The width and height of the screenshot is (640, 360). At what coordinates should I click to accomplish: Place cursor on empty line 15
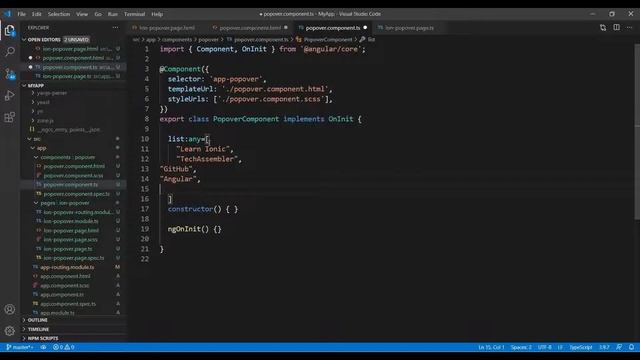(396, 189)
